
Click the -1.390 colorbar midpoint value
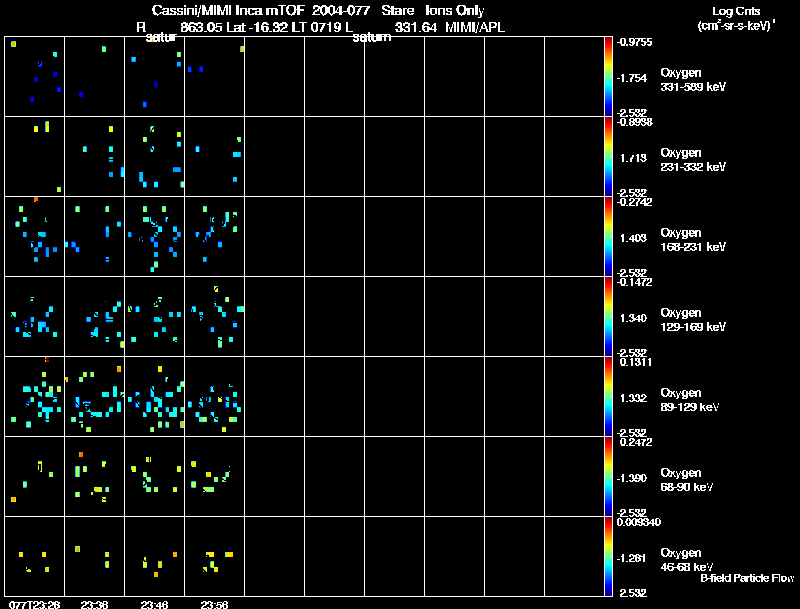click(x=632, y=478)
